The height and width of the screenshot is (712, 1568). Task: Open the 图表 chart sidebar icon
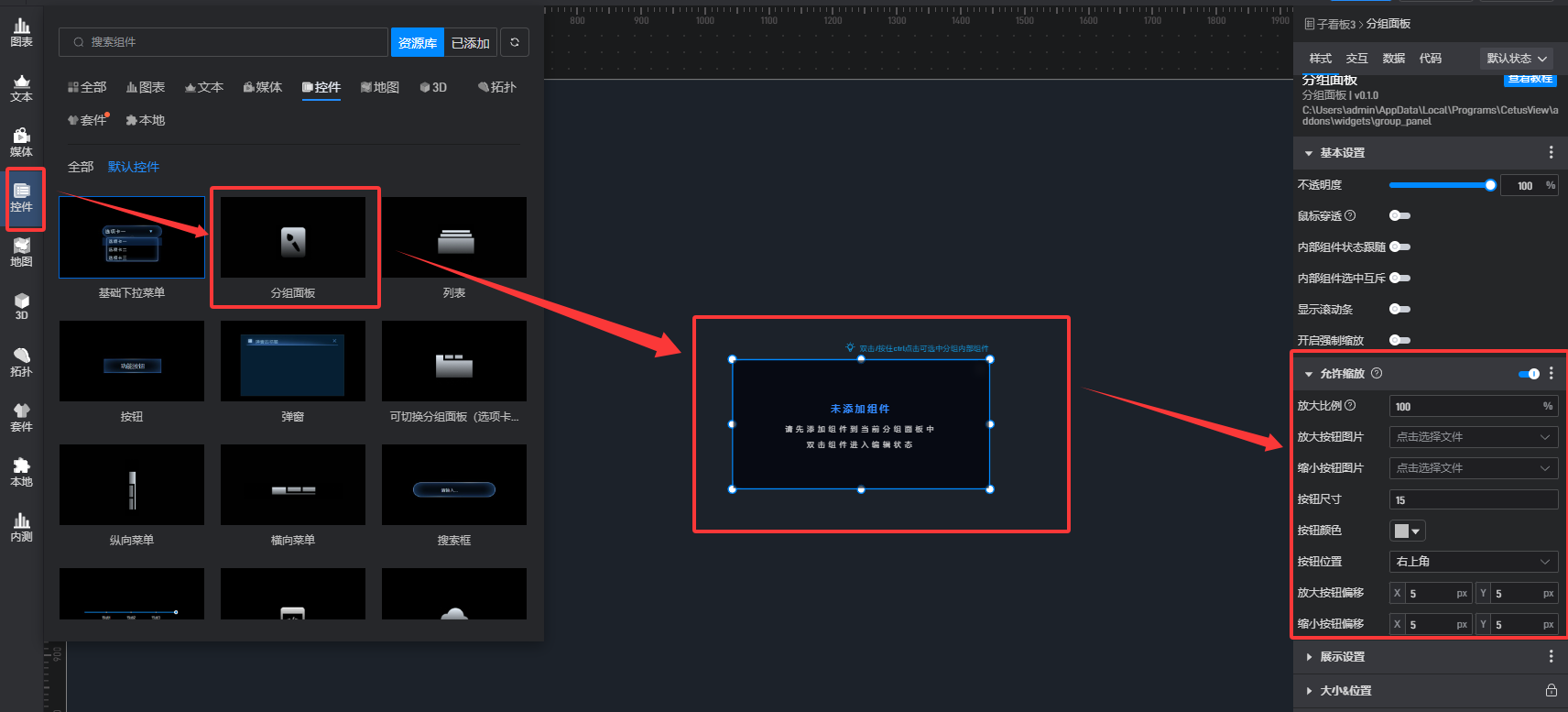(x=21, y=33)
